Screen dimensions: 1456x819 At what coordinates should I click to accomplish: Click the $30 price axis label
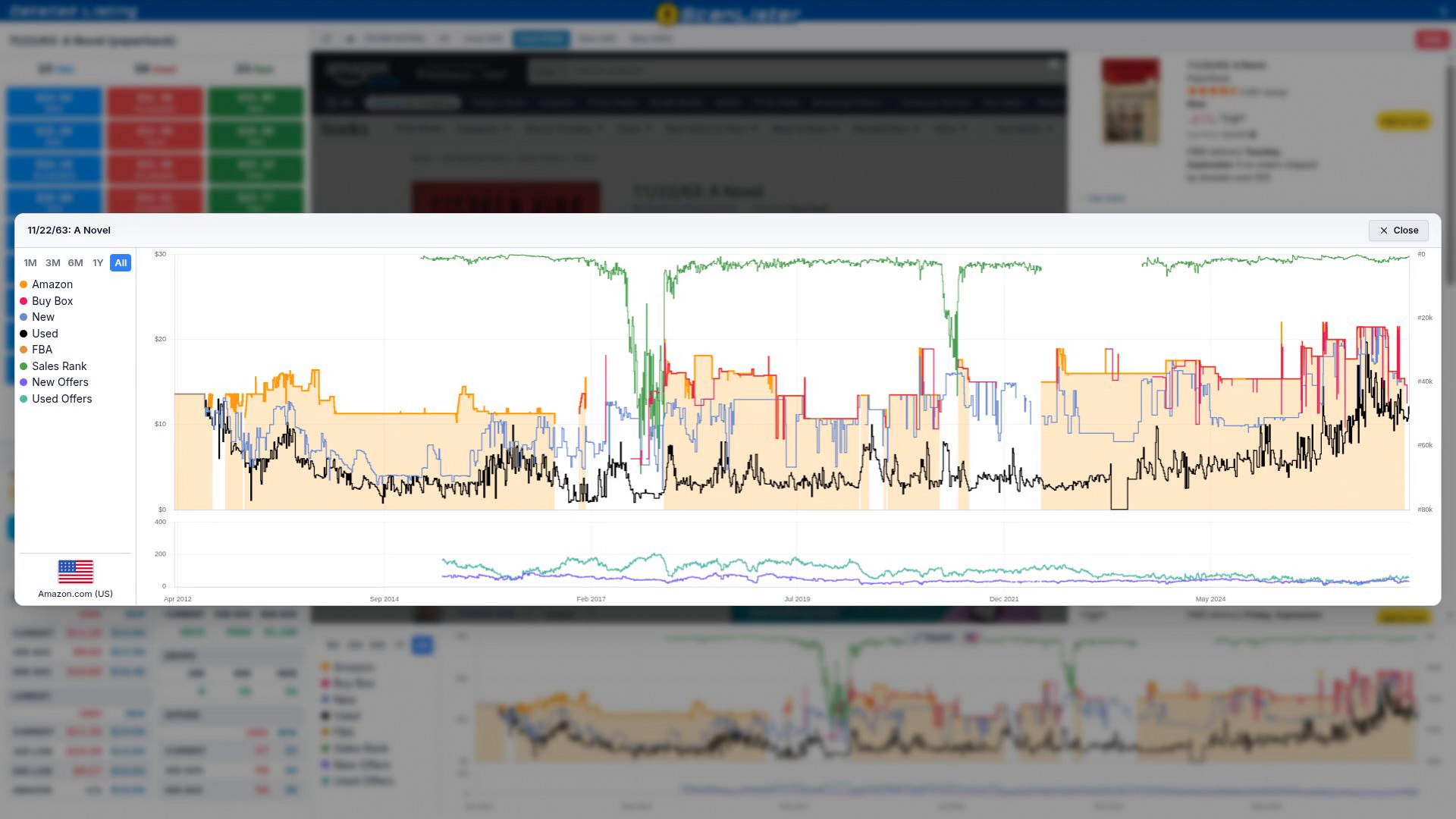coord(160,254)
